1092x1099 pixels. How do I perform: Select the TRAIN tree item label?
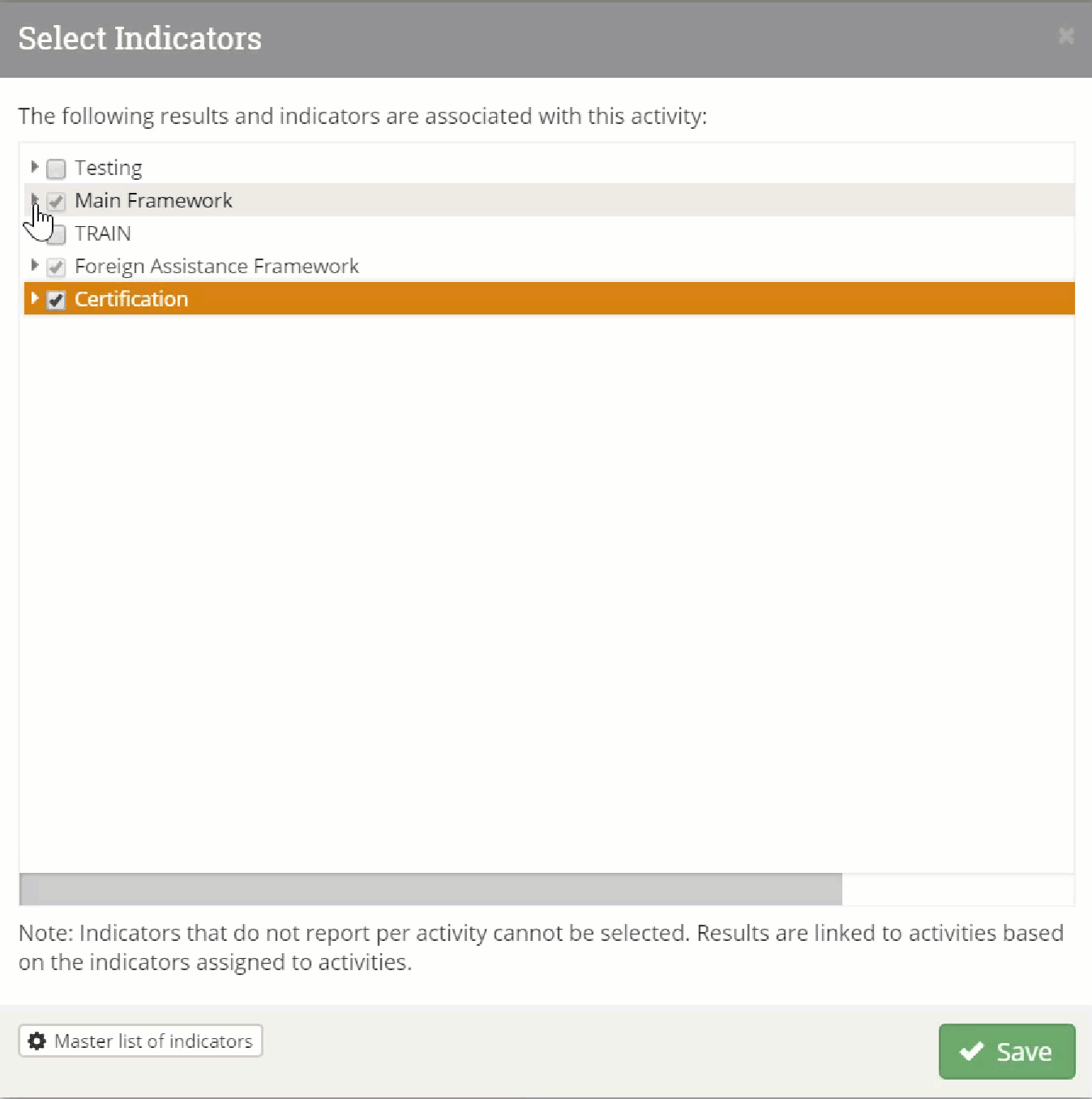[102, 233]
